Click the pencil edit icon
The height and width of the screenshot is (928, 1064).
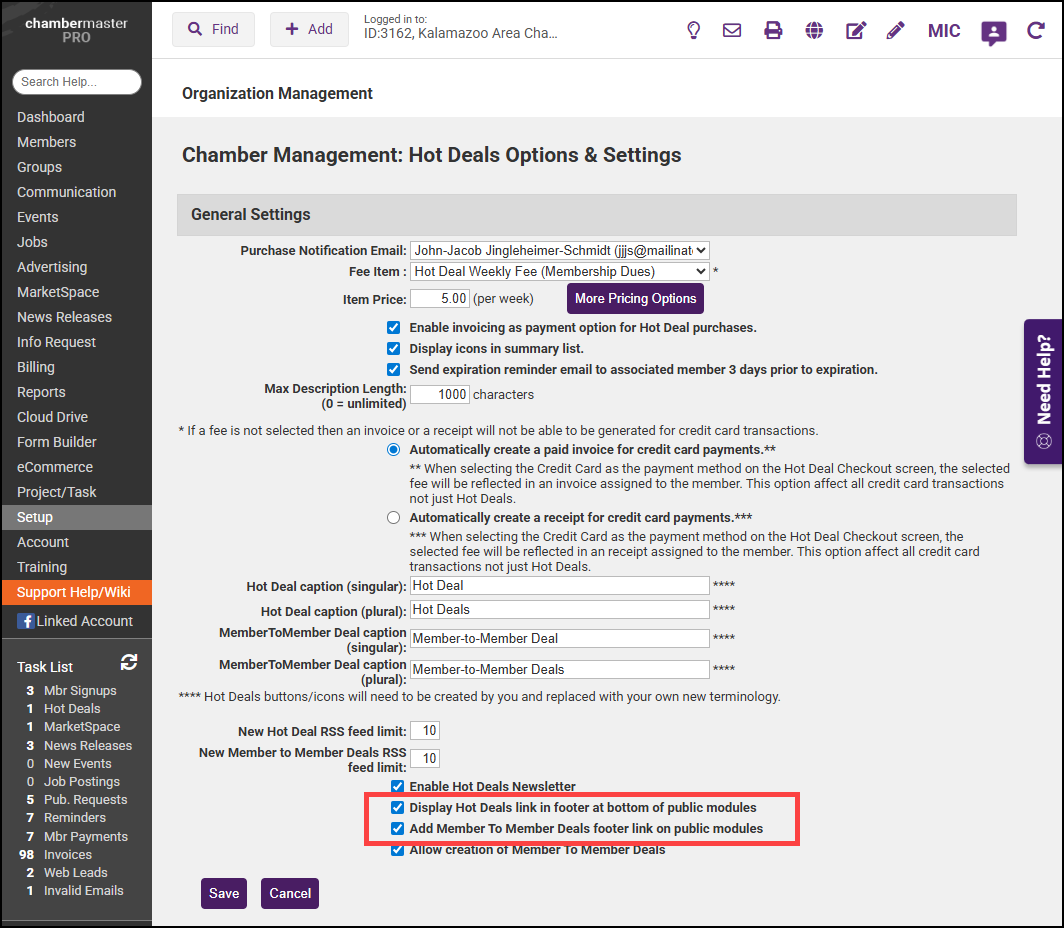pyautogui.click(x=895, y=30)
